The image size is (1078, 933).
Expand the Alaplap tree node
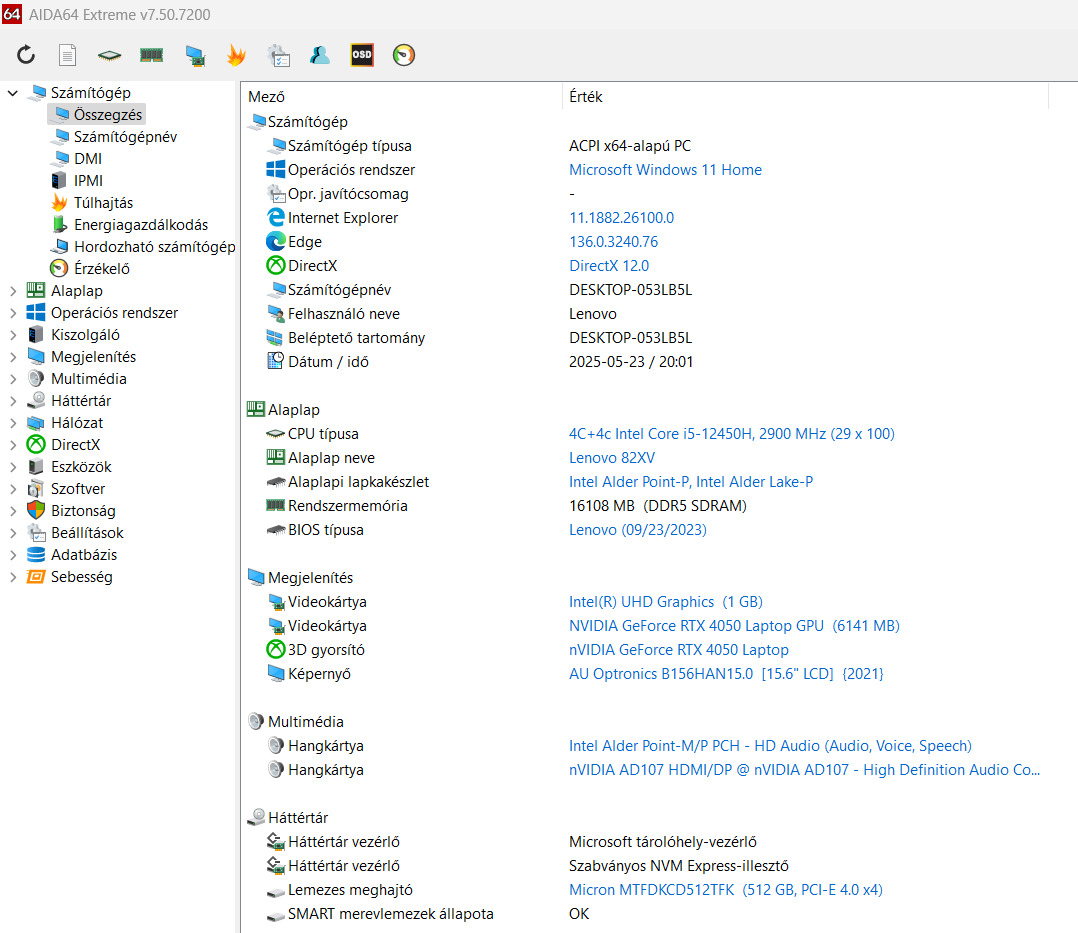12,291
